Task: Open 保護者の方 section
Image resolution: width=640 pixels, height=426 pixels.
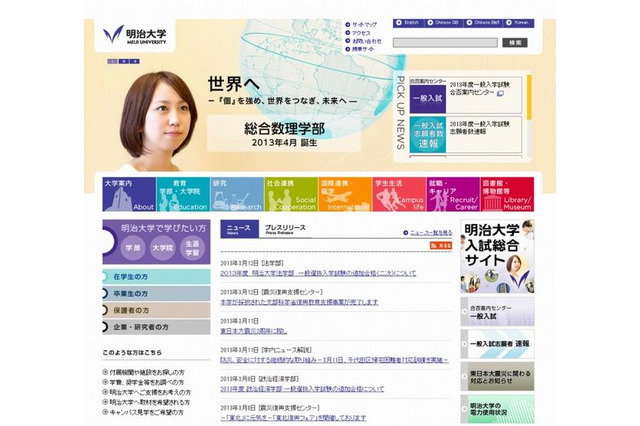Action: point(156,310)
